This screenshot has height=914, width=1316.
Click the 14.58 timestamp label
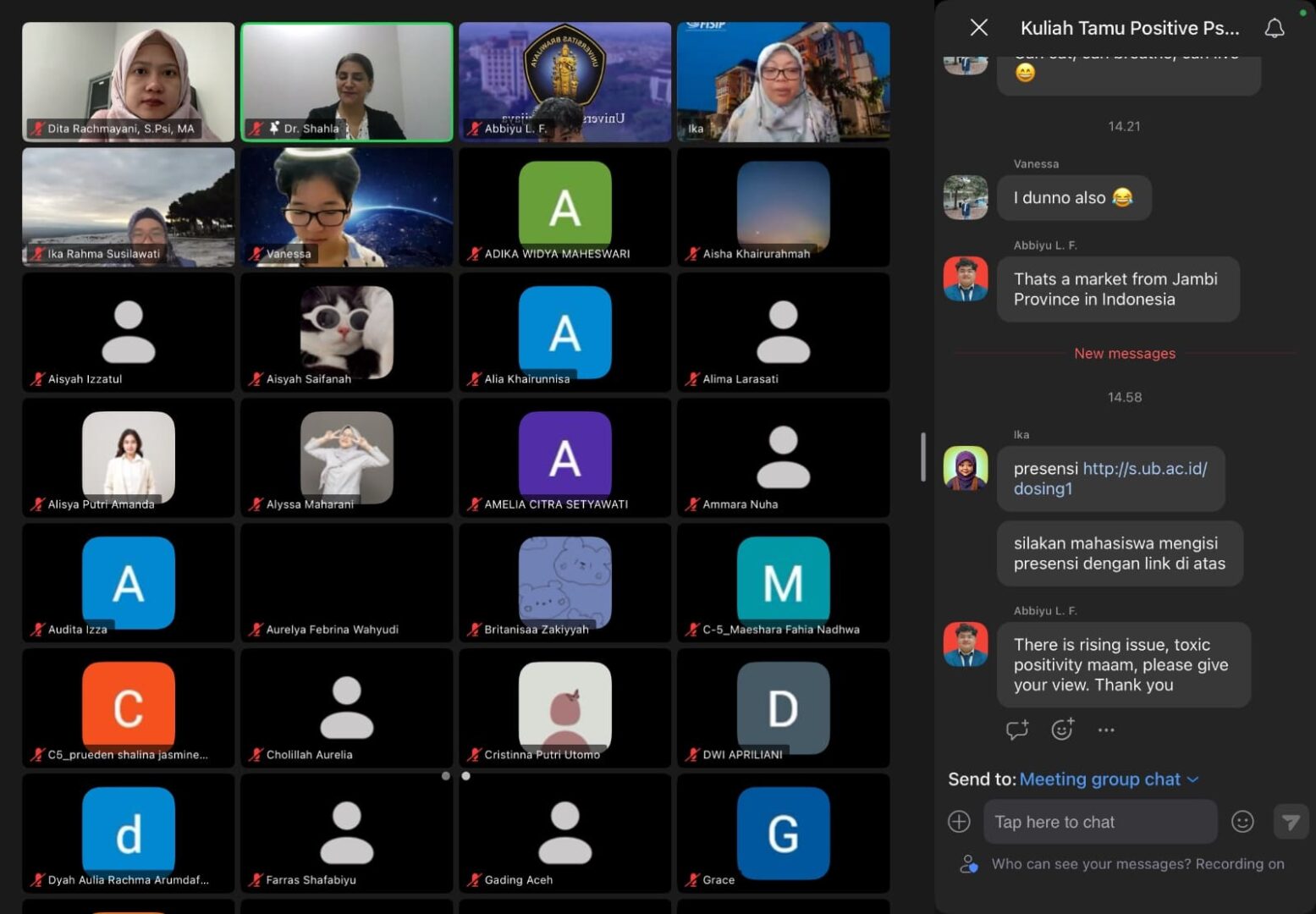pos(1125,398)
